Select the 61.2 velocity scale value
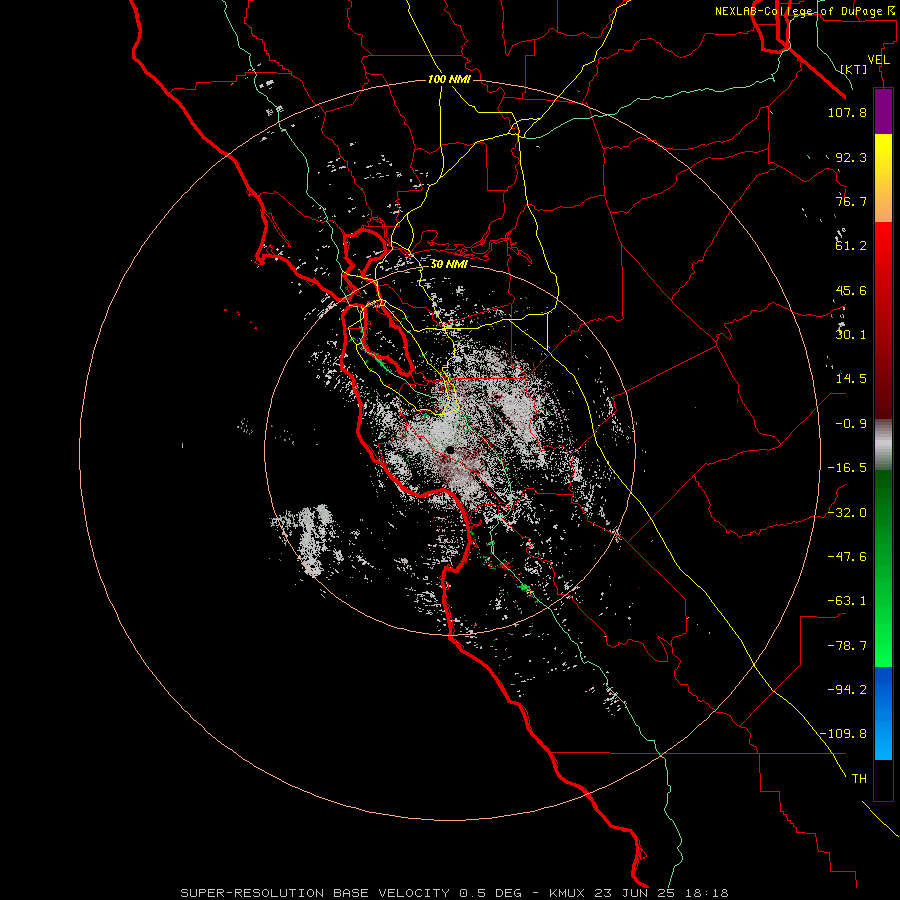 coord(851,246)
